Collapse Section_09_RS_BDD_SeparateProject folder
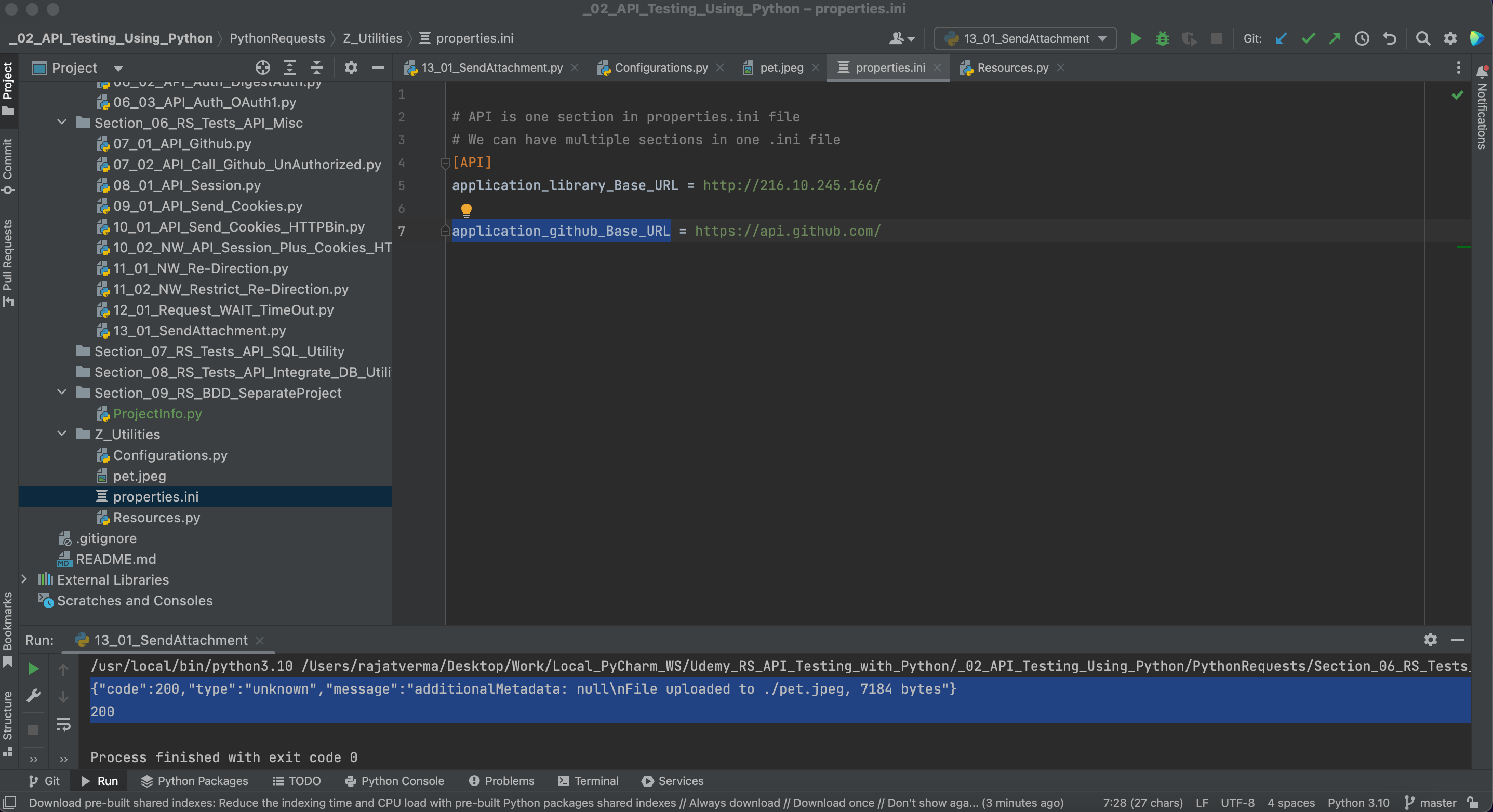The image size is (1493, 812). [62, 392]
